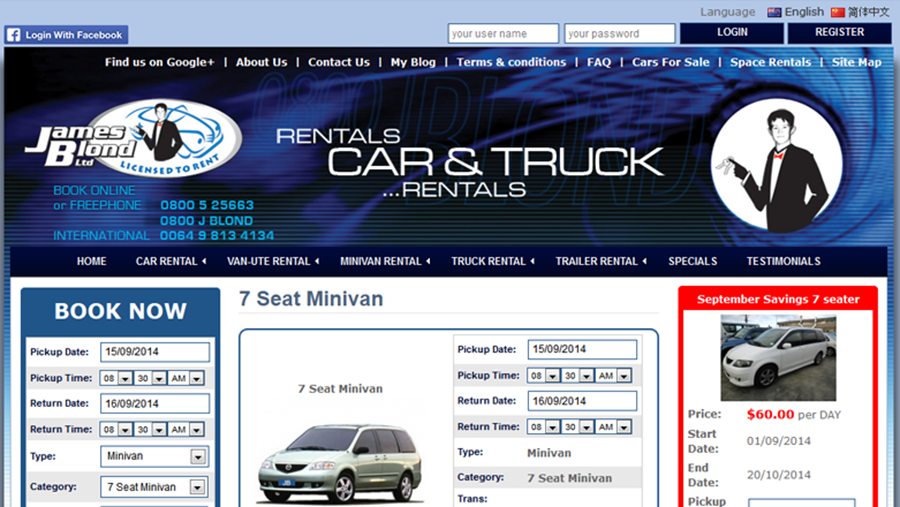Click the Book Now Pickup Date field
The height and width of the screenshot is (507, 900).
(155, 352)
